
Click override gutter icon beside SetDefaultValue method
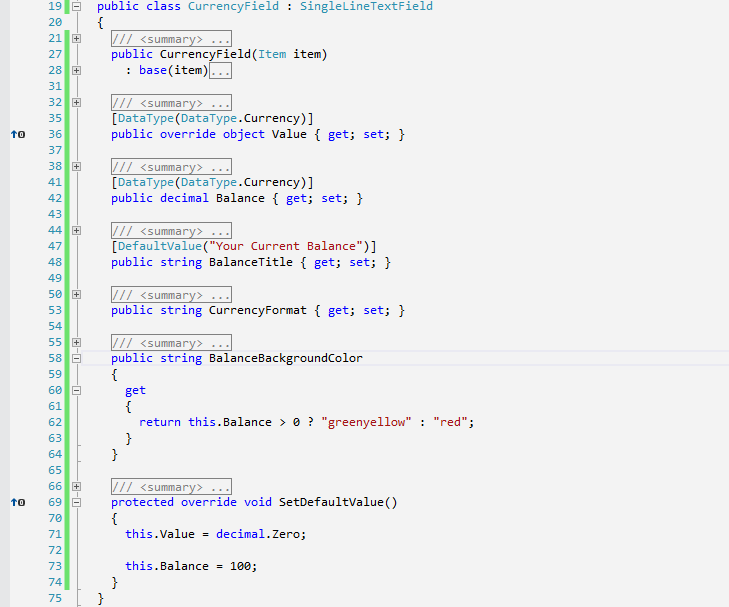(17, 502)
